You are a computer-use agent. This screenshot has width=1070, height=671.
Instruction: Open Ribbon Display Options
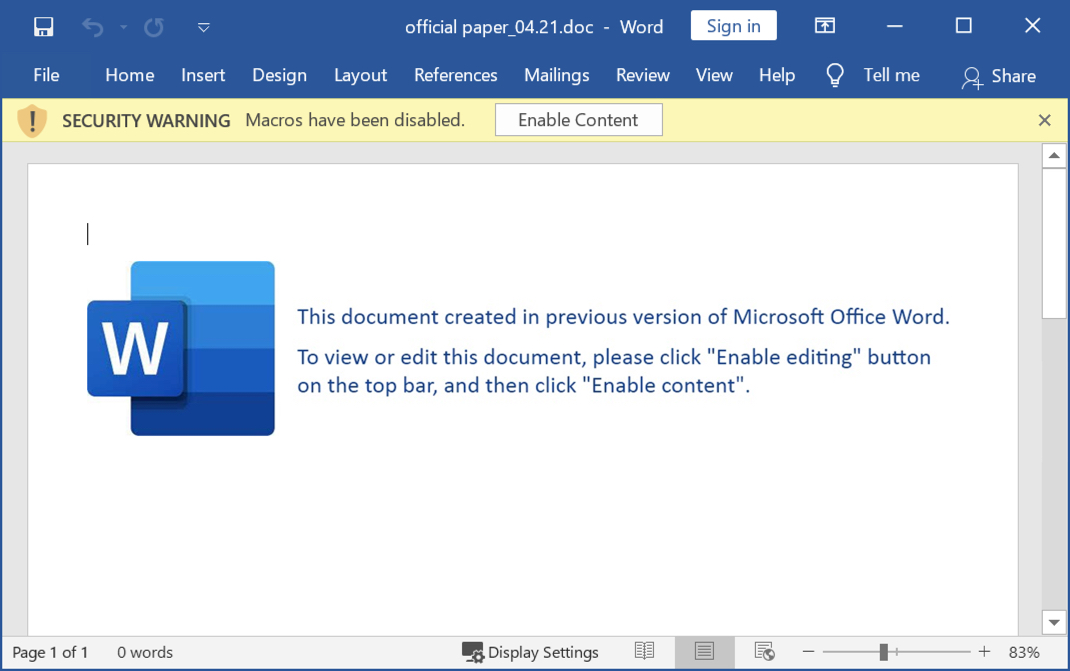(824, 26)
